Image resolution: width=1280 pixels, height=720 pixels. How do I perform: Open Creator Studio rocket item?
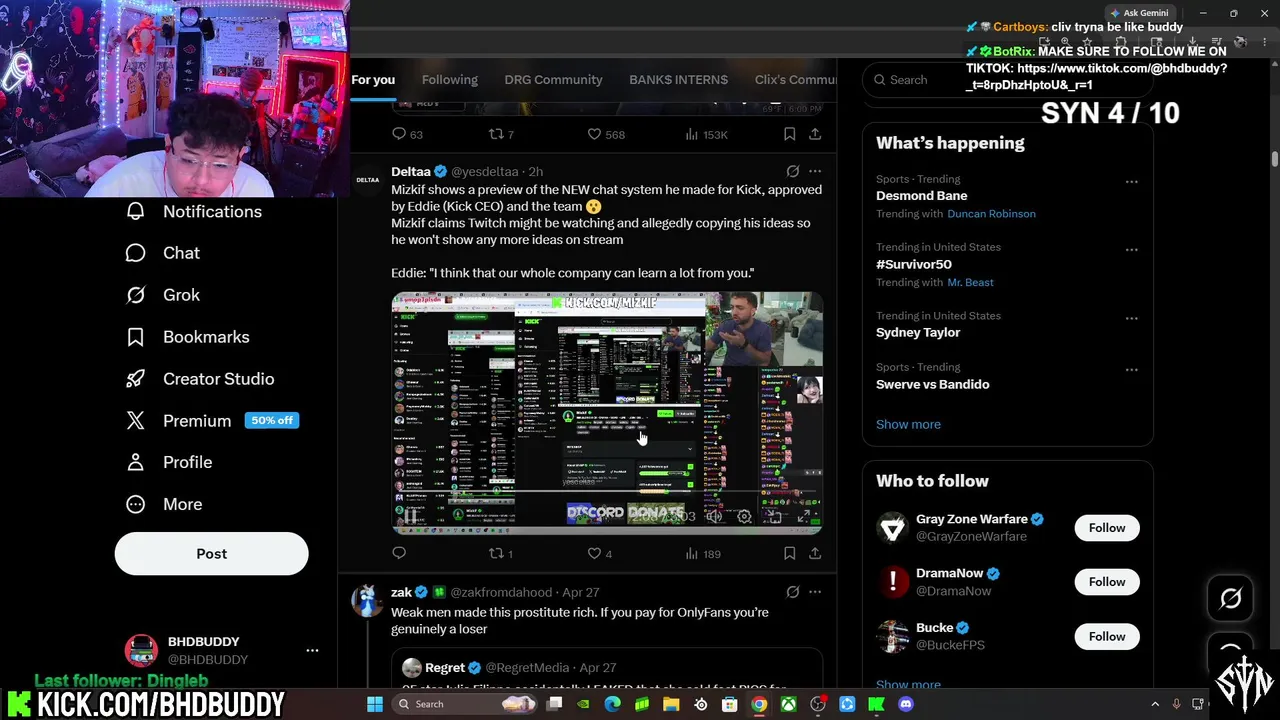coord(199,379)
